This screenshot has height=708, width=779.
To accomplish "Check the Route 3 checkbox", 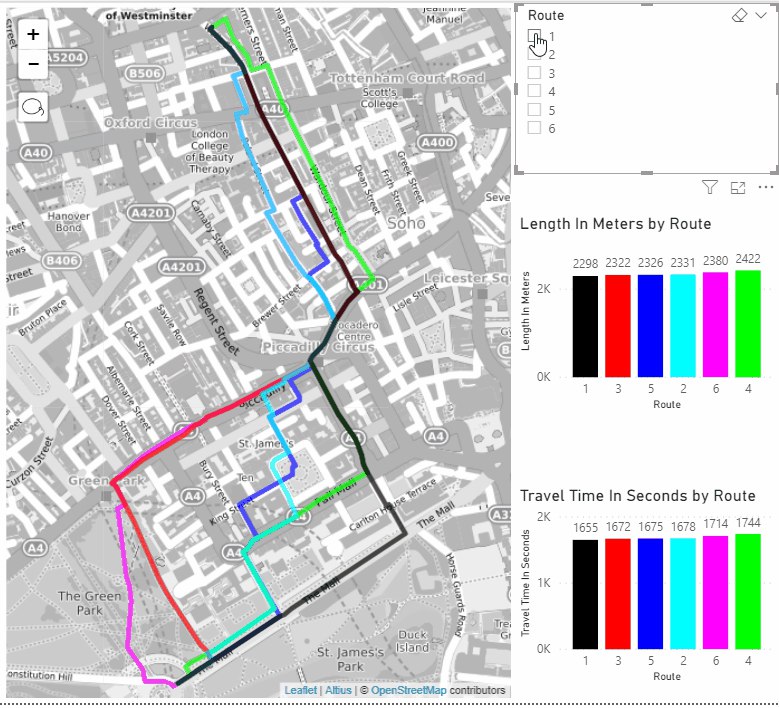I will (534, 73).
